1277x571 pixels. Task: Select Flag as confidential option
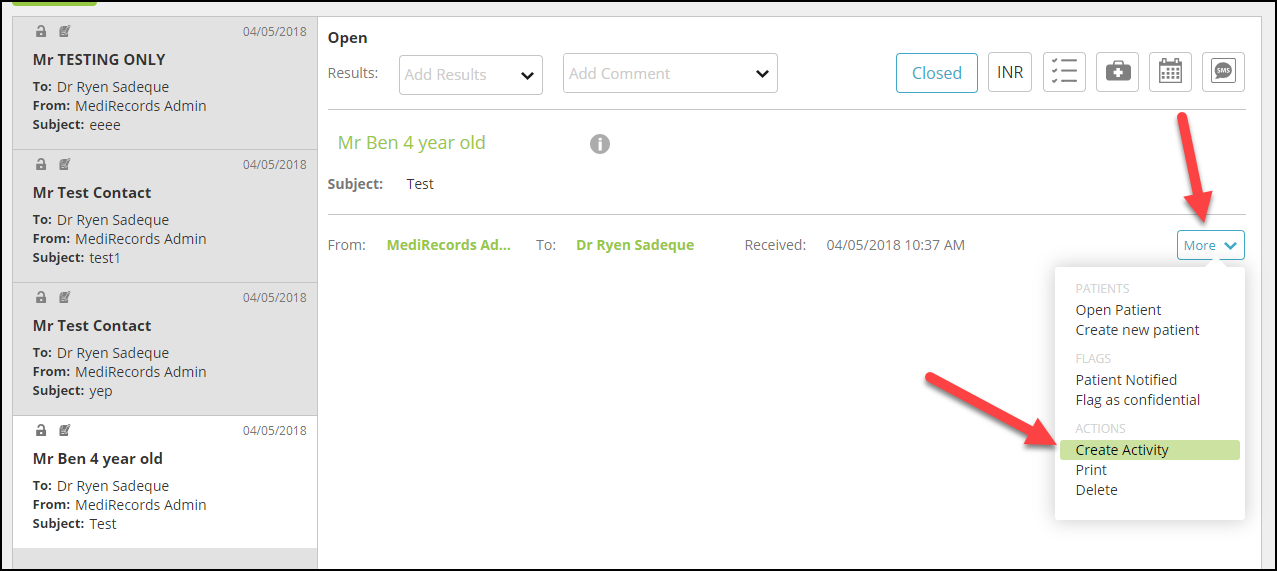click(x=1138, y=400)
